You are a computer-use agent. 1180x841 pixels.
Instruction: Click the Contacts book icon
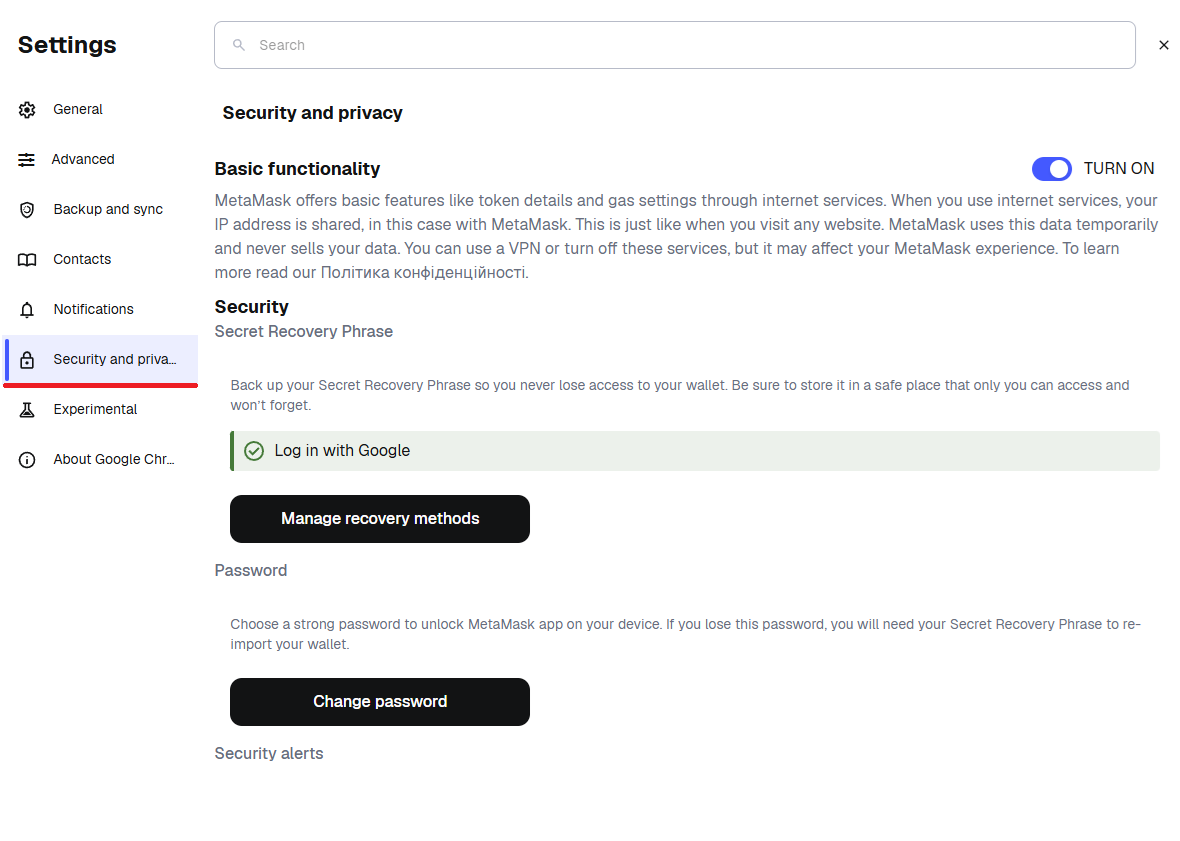[x=27, y=260]
